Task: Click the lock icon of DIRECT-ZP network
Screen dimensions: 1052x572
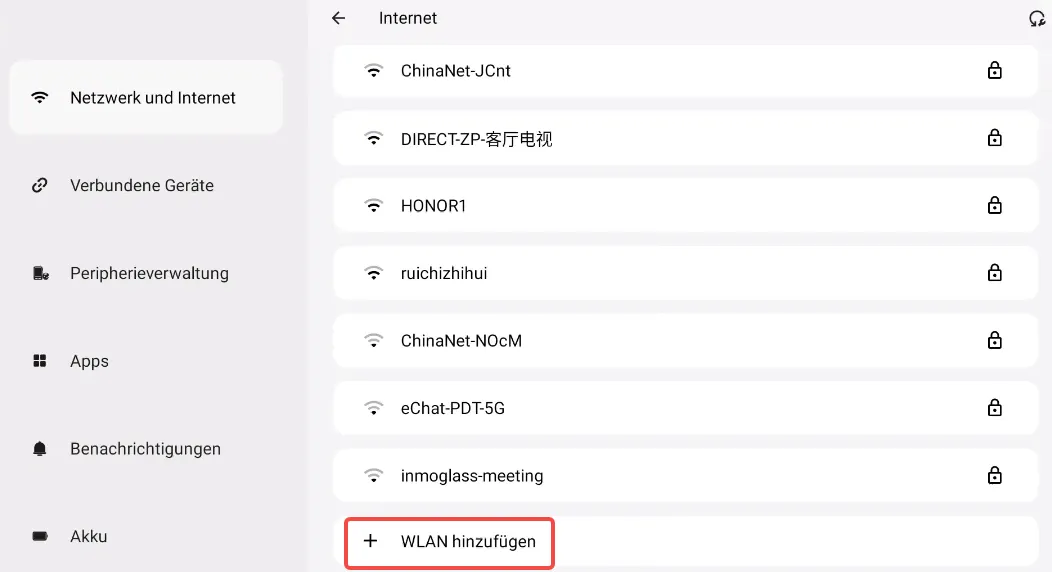Action: [994, 139]
